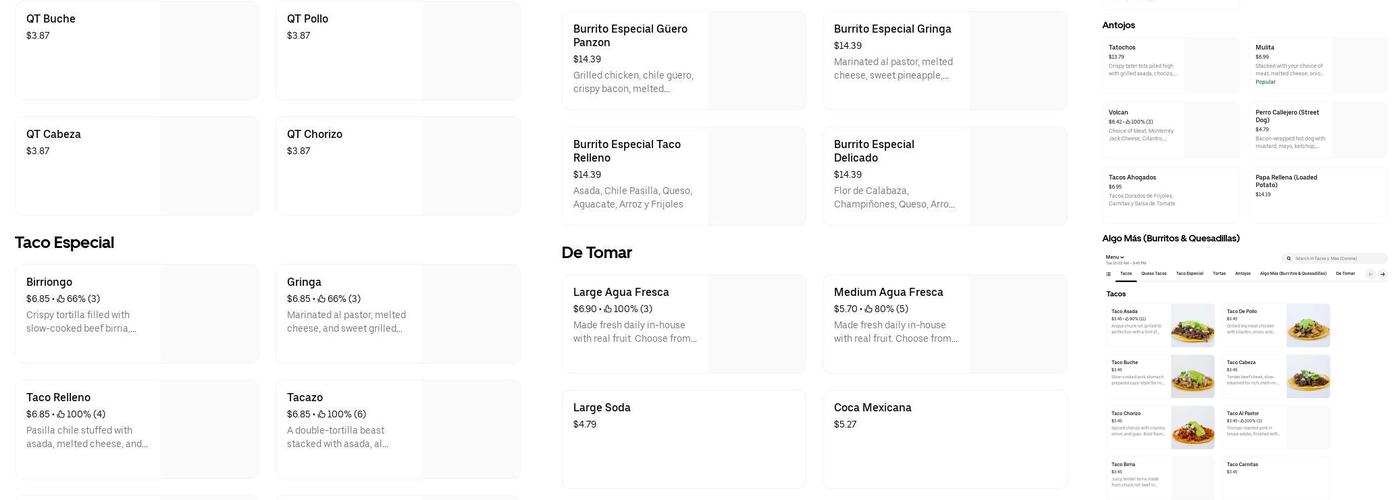Open the De Tomar tab
This screenshot has height=500, width=1400.
[x=1345, y=273]
